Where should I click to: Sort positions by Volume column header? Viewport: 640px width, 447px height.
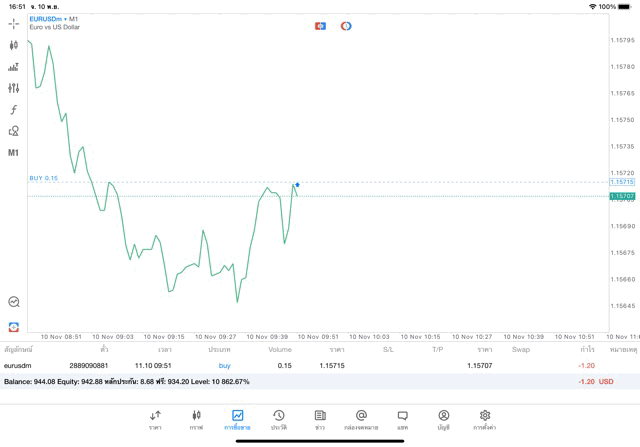(280, 350)
